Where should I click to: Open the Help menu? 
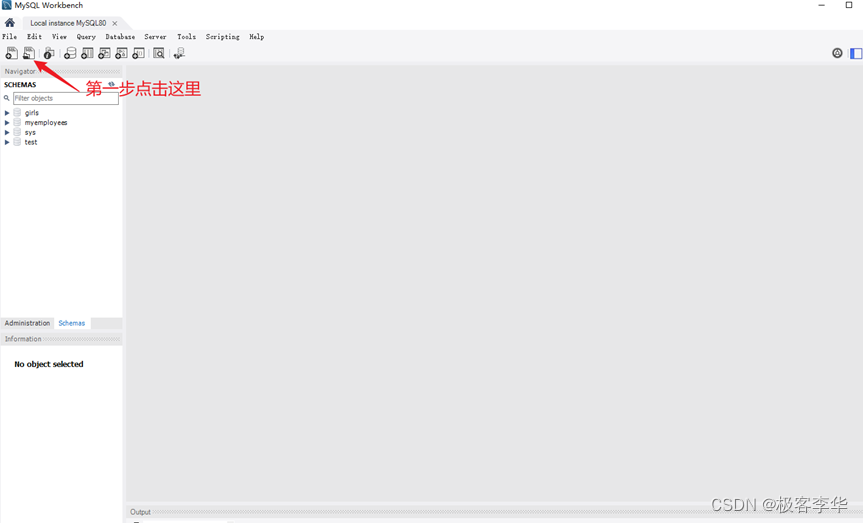pyautogui.click(x=256, y=37)
